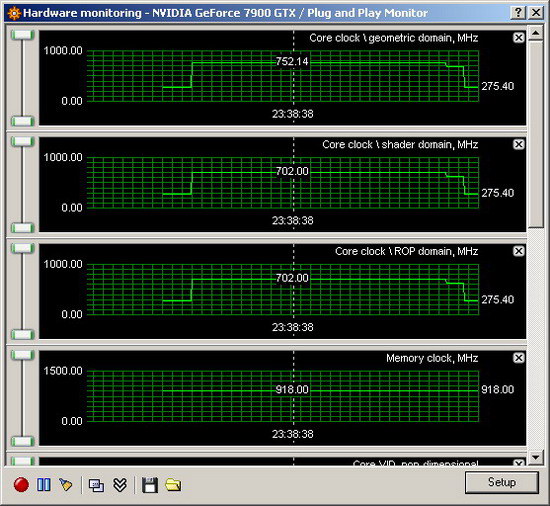Click the detach window icon
This screenshot has height=506, width=550.
click(96, 485)
